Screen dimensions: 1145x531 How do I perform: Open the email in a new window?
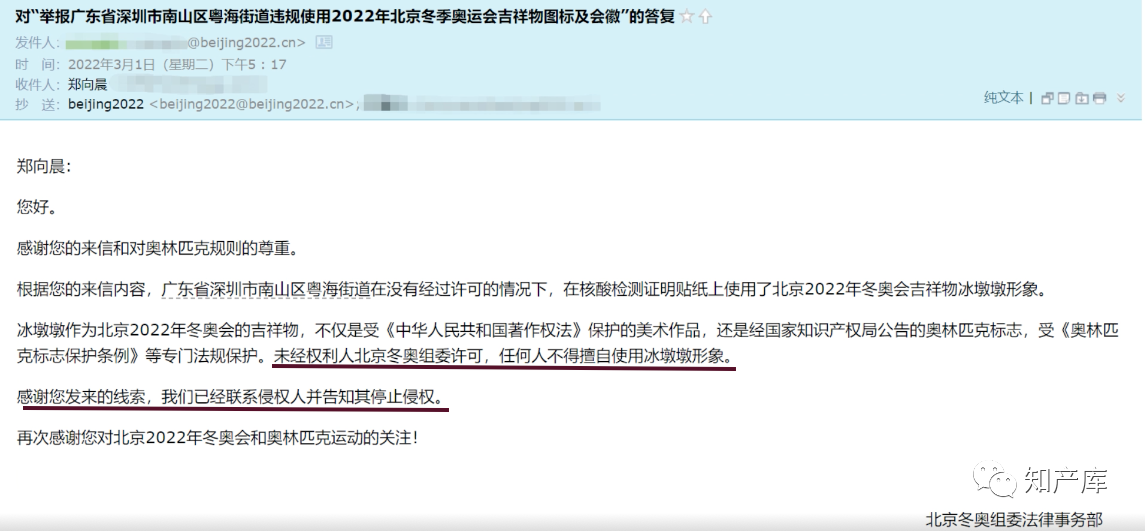1047,98
